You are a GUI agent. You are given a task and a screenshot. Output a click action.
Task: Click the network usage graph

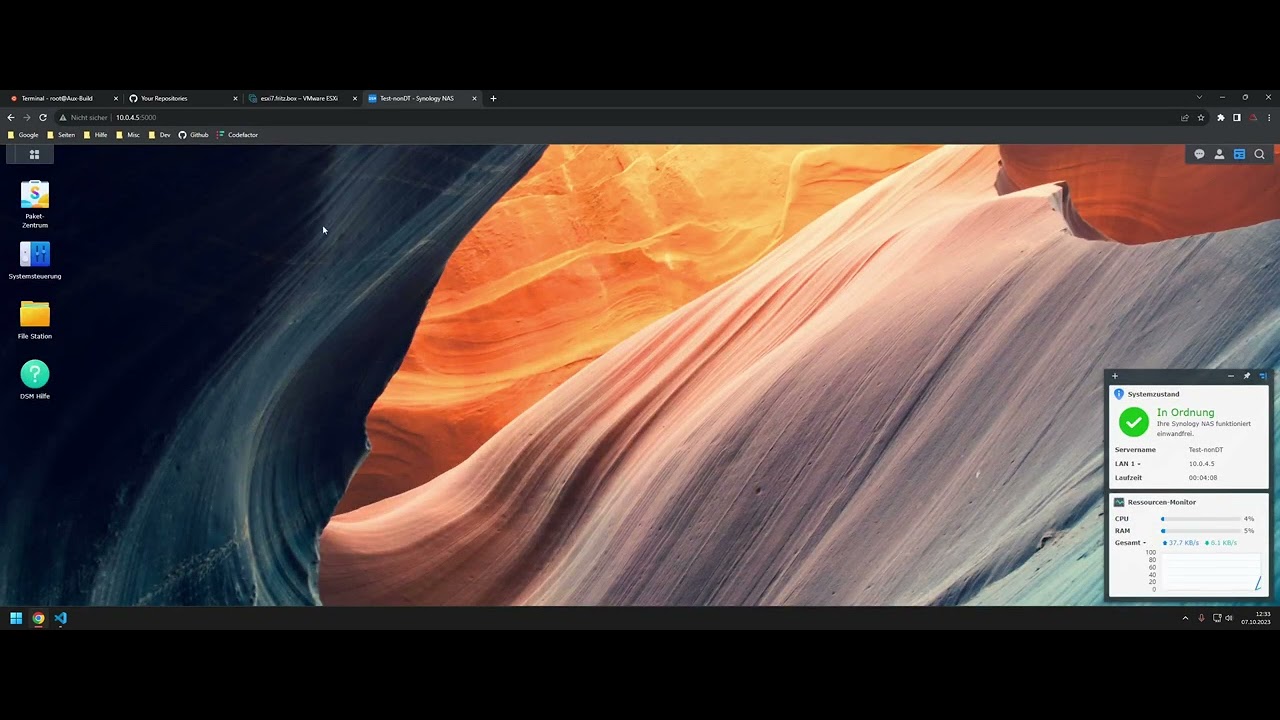coord(1210,571)
